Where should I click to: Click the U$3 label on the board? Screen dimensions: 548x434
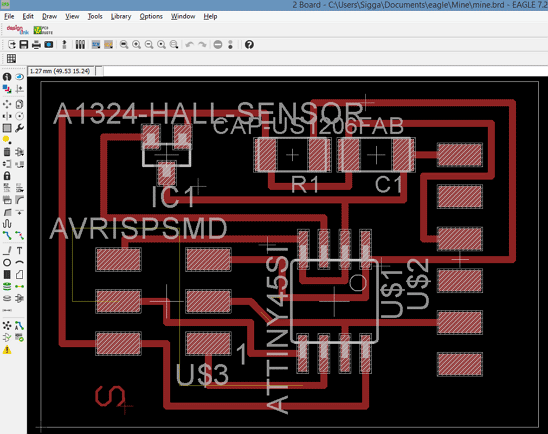(x=202, y=374)
